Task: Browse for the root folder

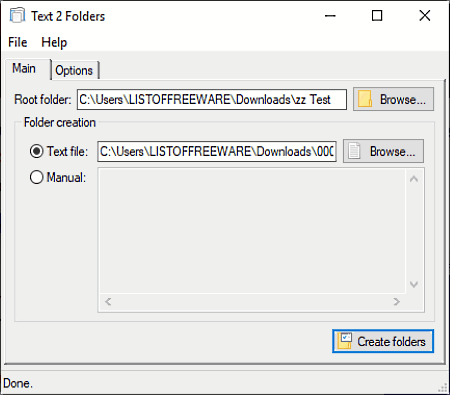Action: point(393,99)
